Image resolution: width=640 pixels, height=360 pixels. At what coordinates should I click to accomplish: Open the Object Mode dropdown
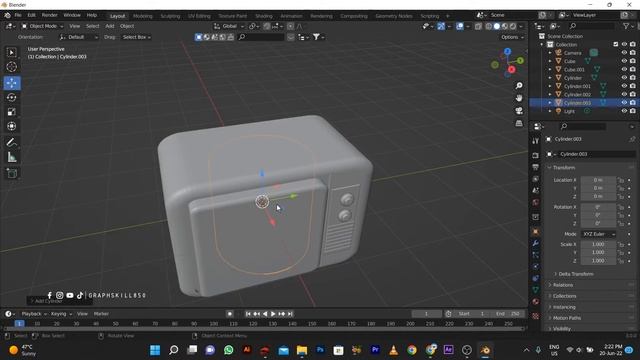tap(42, 26)
